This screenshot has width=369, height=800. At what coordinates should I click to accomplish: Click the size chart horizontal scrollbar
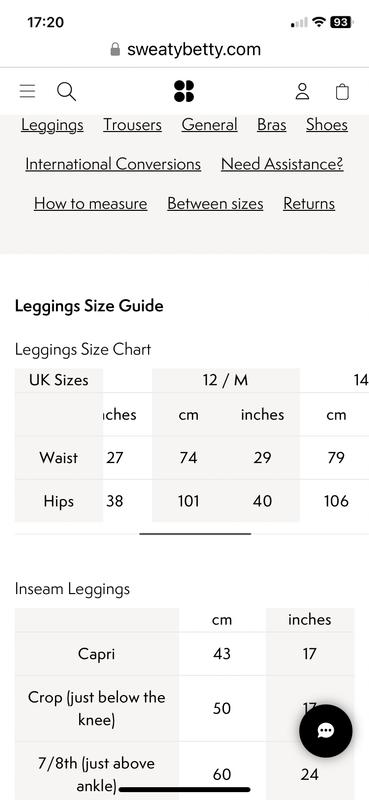pos(195,534)
